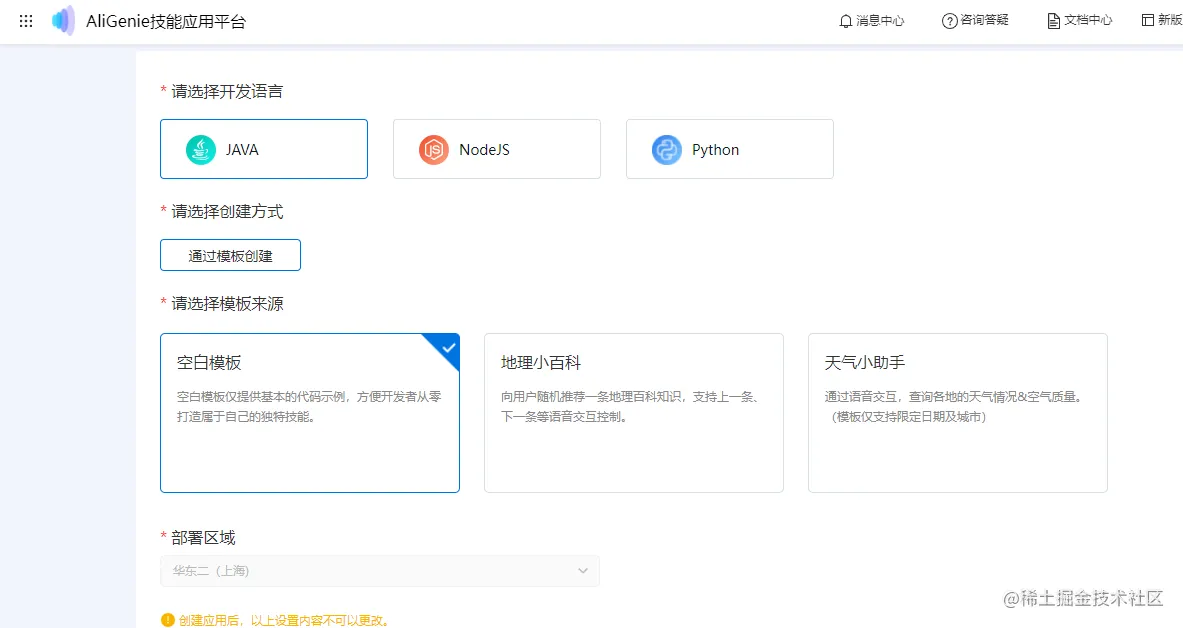Select the 地理小百科 template card
1183x628 pixels.
point(634,413)
